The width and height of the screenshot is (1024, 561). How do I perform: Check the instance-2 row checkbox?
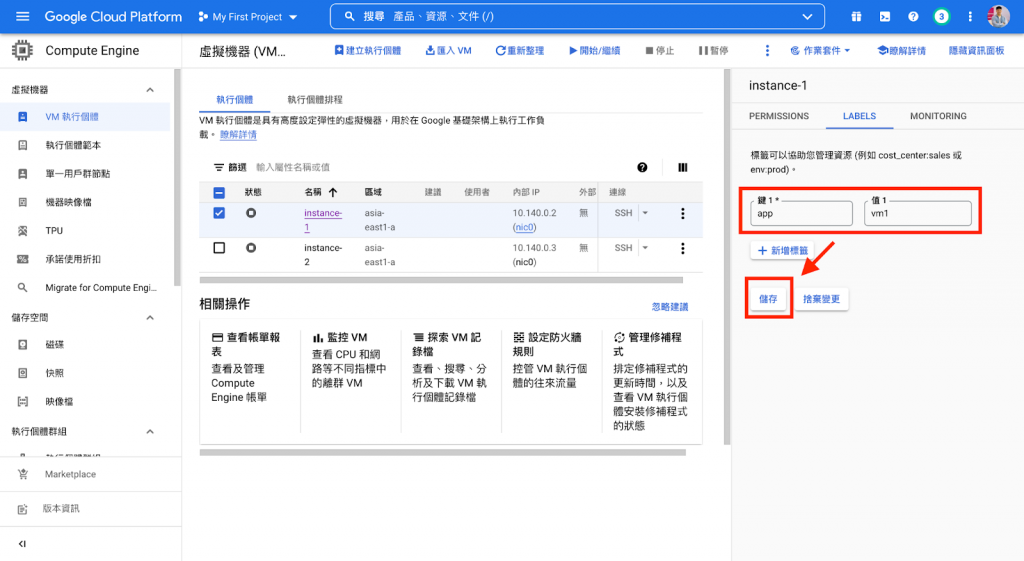[x=219, y=248]
